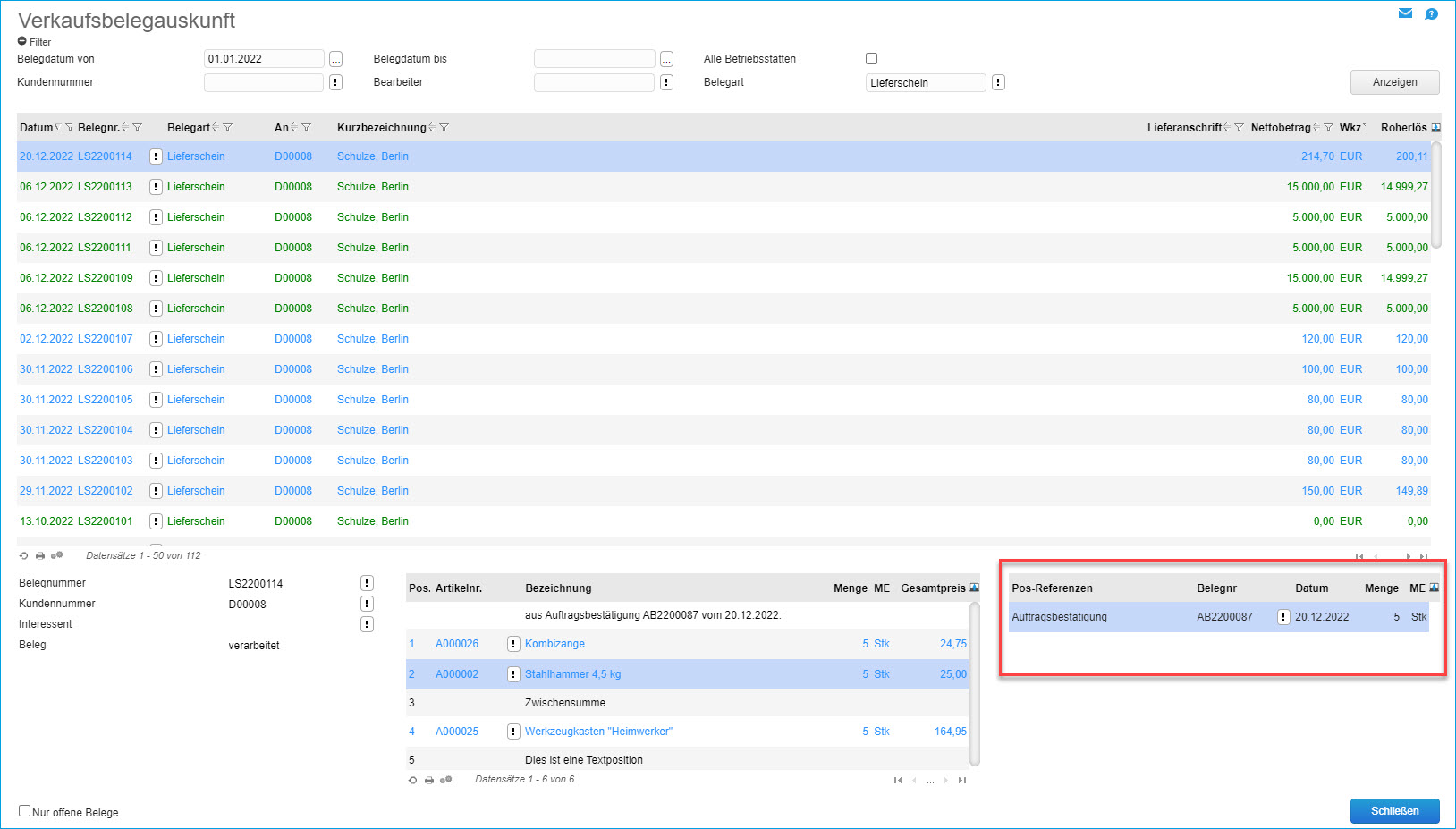
Task: Open lookup icon next to Kundennummer filter
Action: [x=335, y=82]
